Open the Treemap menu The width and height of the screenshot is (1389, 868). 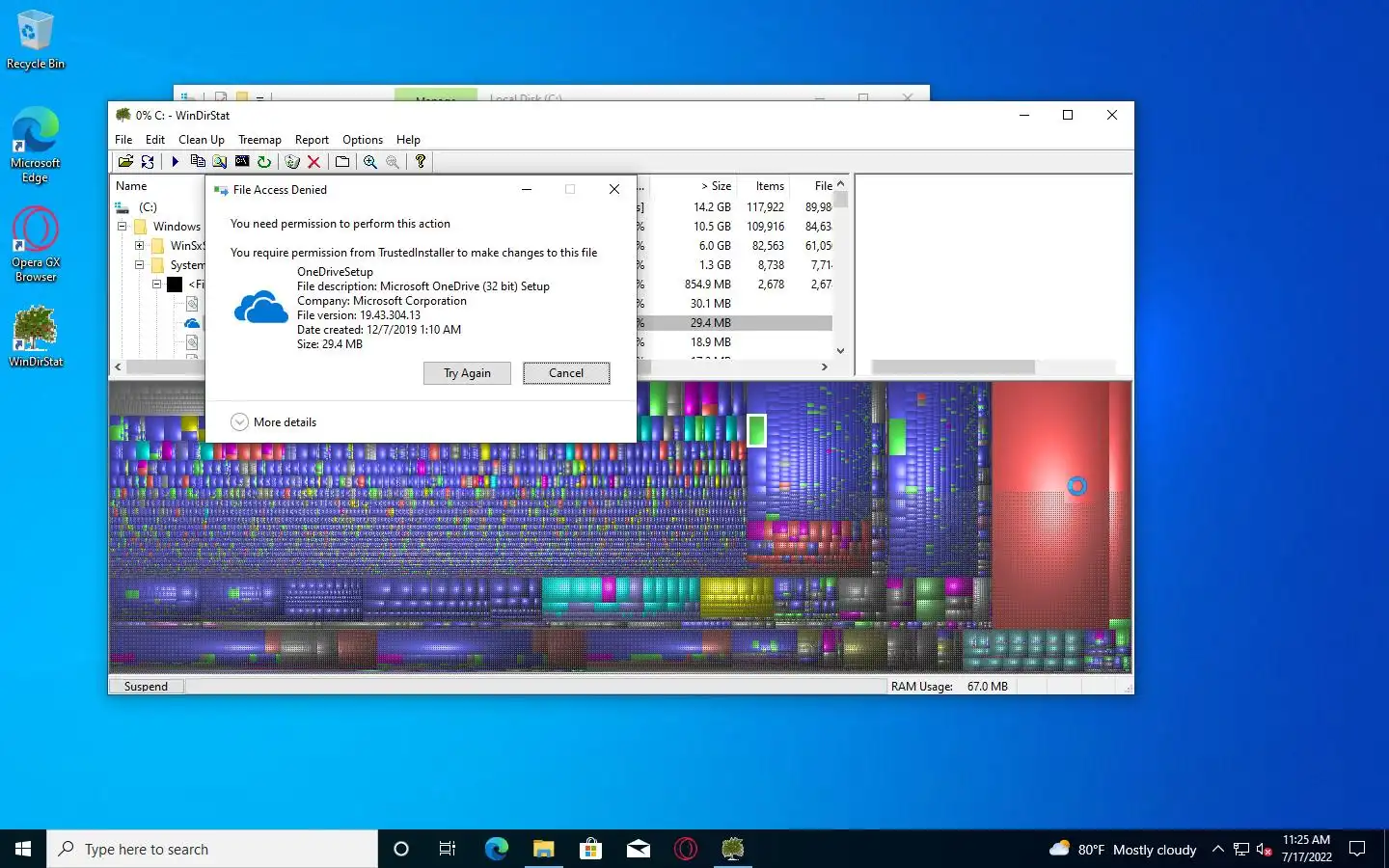[259, 140]
